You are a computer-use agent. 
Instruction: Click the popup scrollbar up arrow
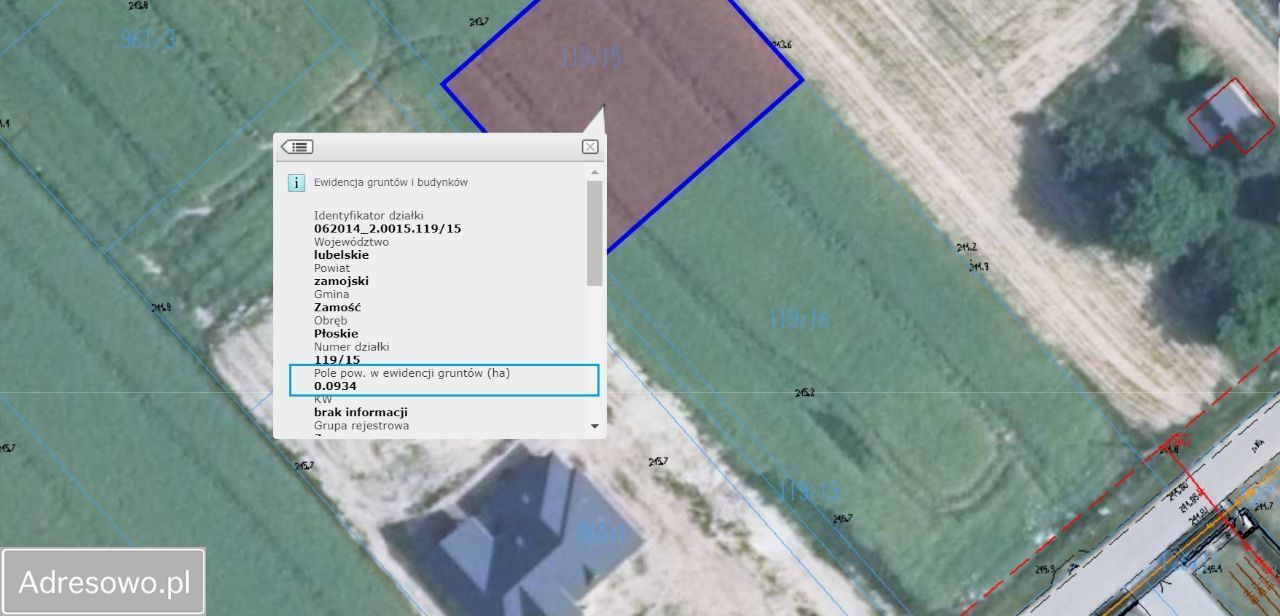coord(595,174)
